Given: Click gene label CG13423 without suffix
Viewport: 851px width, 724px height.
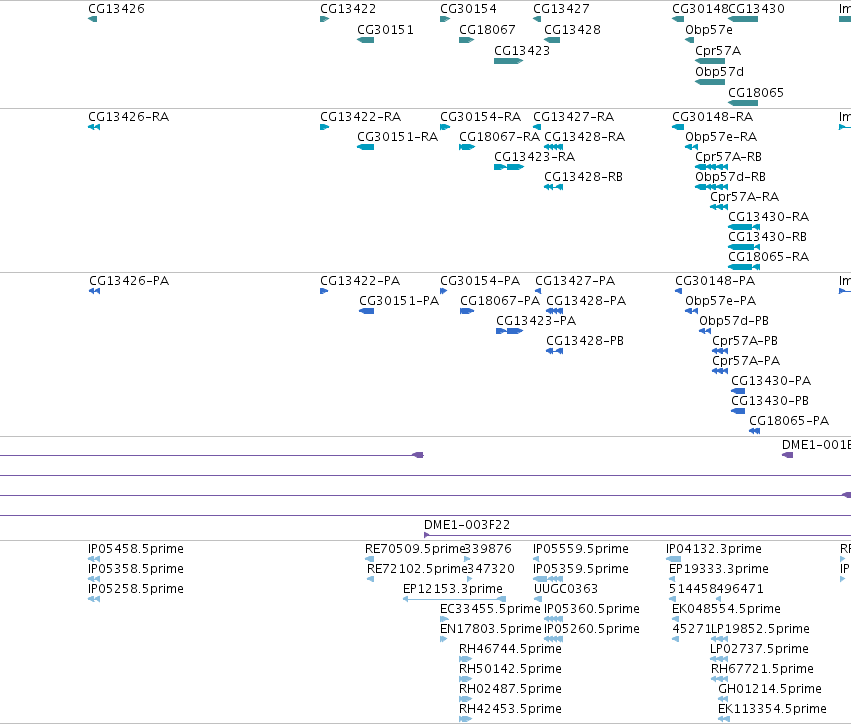Looking at the screenshot, I should tap(522, 51).
